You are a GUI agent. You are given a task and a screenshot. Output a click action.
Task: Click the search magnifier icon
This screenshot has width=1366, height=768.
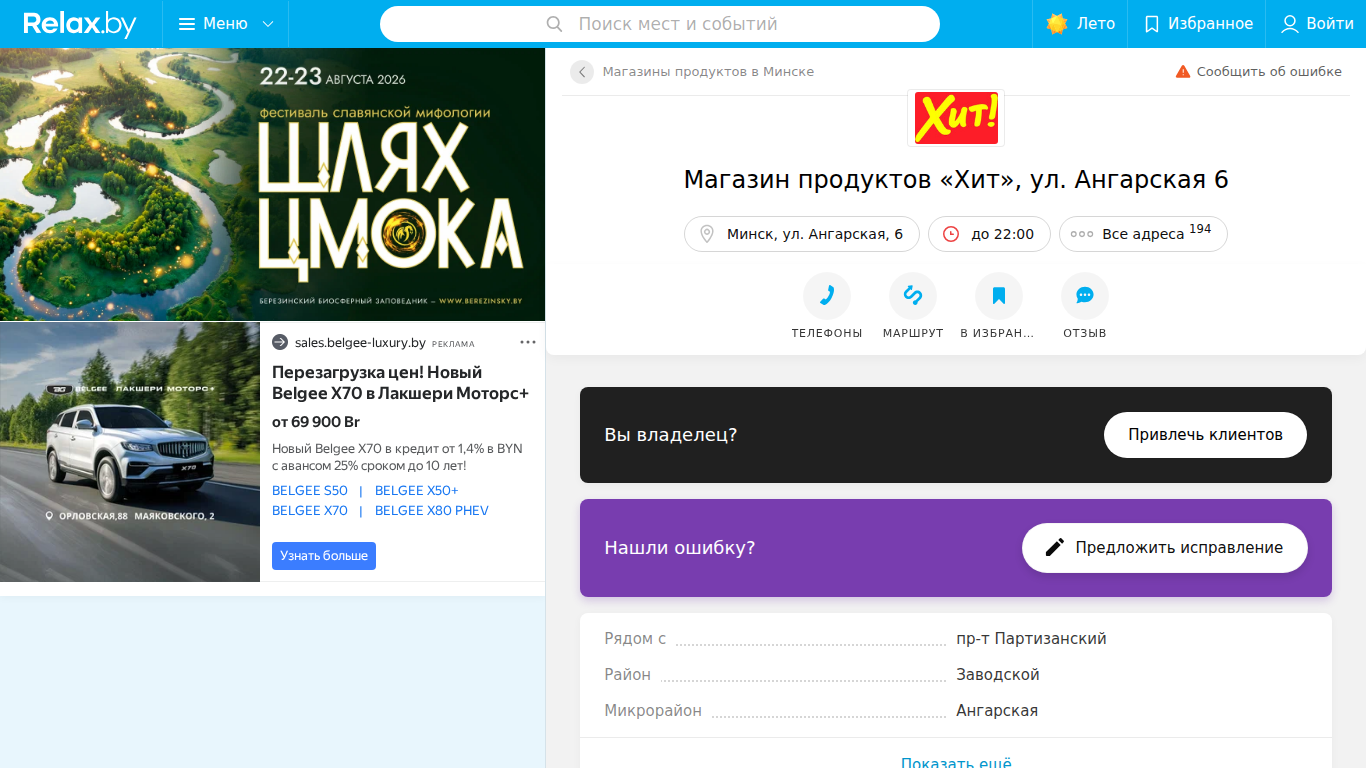555,24
